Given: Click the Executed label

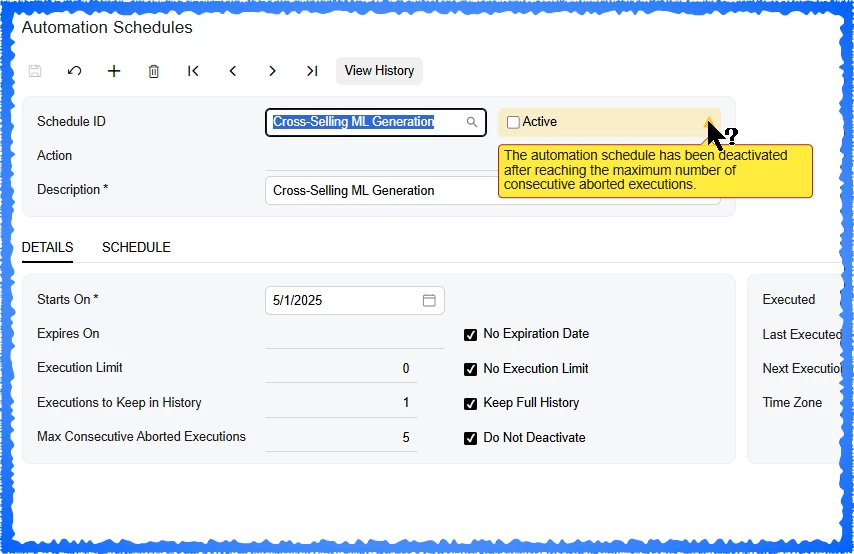Looking at the screenshot, I should click(789, 300).
